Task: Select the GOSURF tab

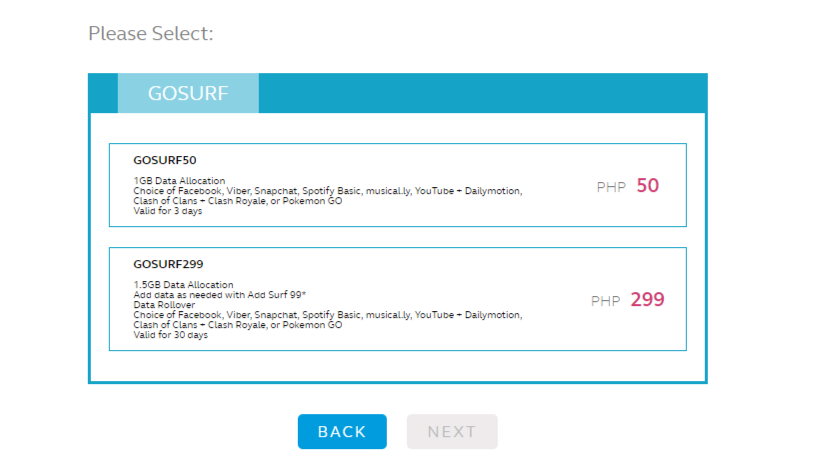Action: pyautogui.click(x=188, y=93)
